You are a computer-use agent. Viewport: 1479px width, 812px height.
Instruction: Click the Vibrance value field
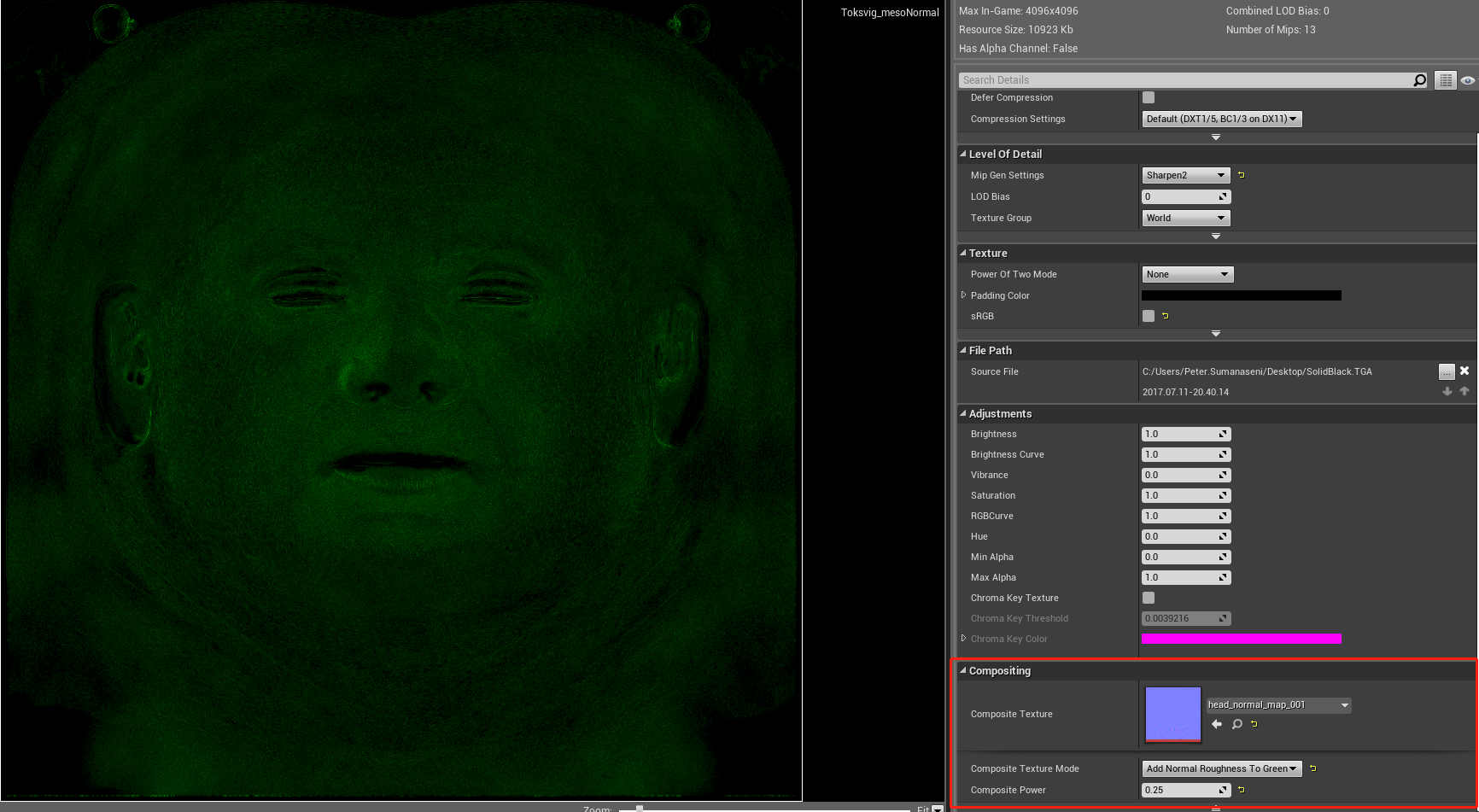pos(1186,475)
